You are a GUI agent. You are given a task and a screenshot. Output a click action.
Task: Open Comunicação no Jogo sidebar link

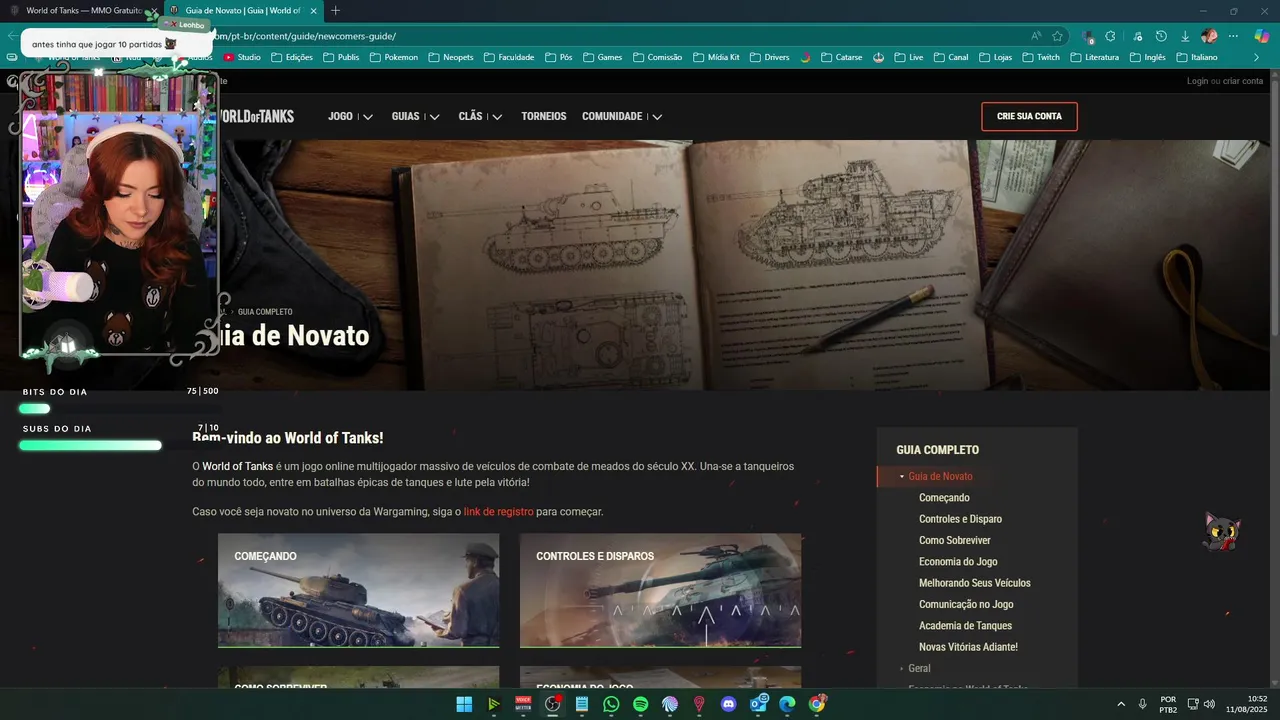966,604
